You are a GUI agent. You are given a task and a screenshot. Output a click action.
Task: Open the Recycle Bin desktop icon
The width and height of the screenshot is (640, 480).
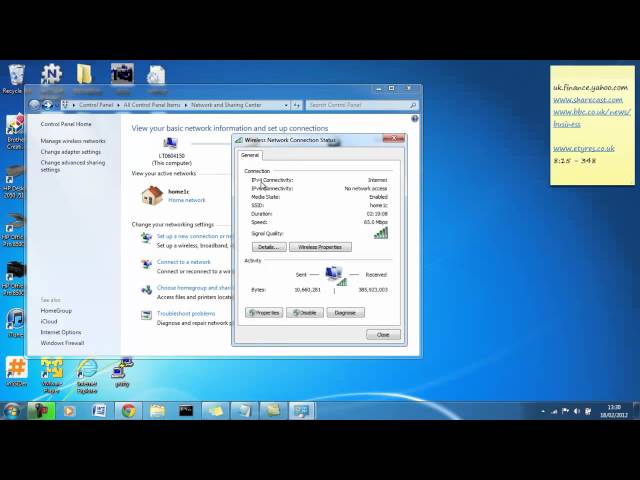tap(16, 76)
